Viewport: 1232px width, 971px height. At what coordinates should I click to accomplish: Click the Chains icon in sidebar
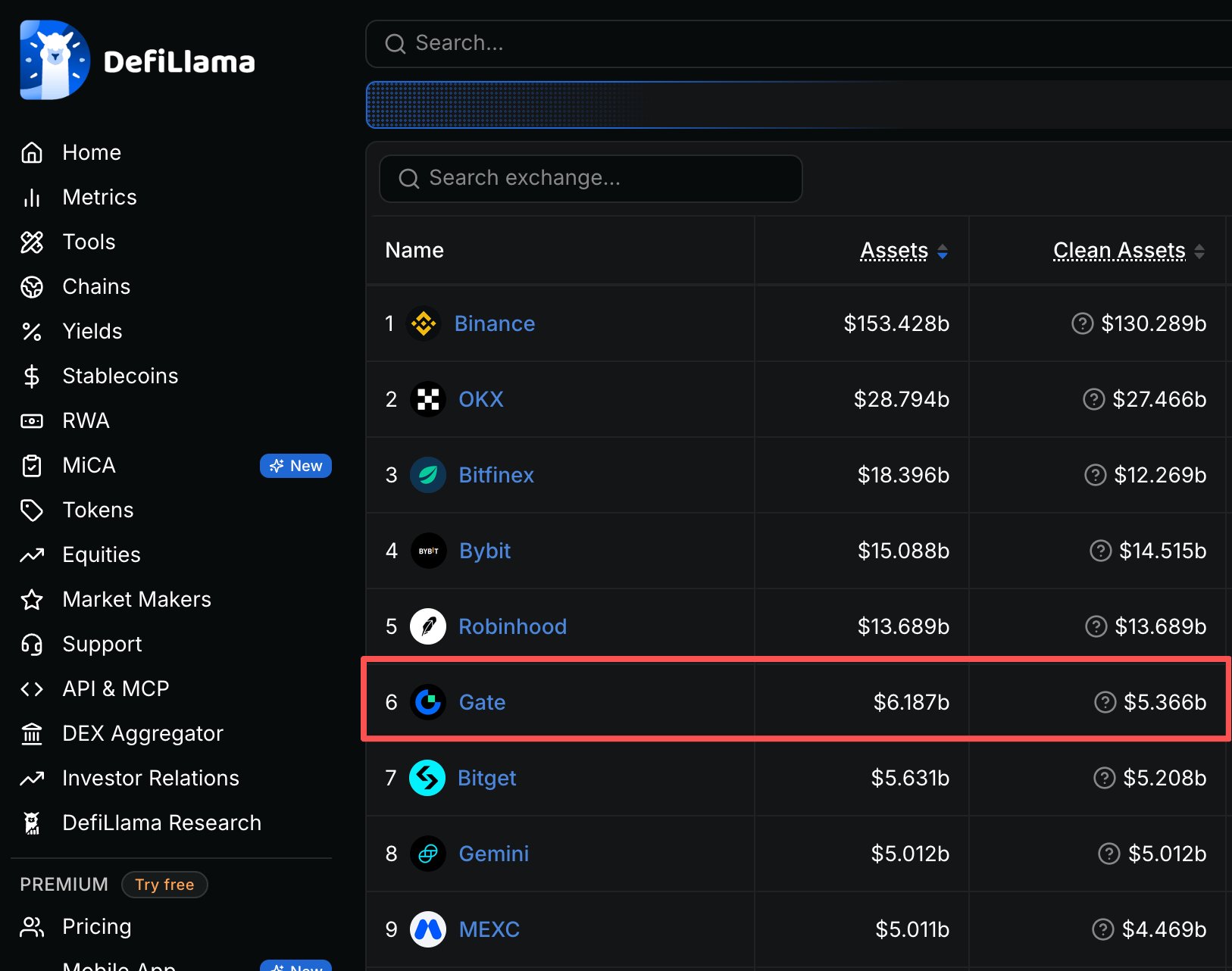[x=32, y=286]
